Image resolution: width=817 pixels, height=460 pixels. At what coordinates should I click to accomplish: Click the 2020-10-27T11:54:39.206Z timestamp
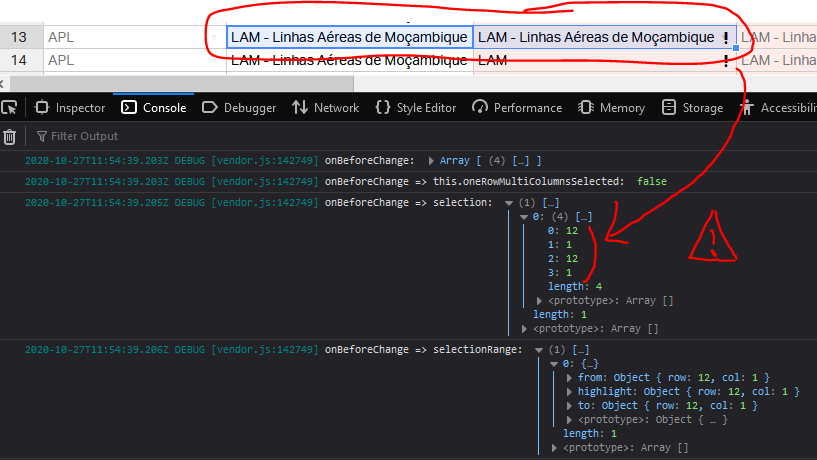(x=96, y=350)
